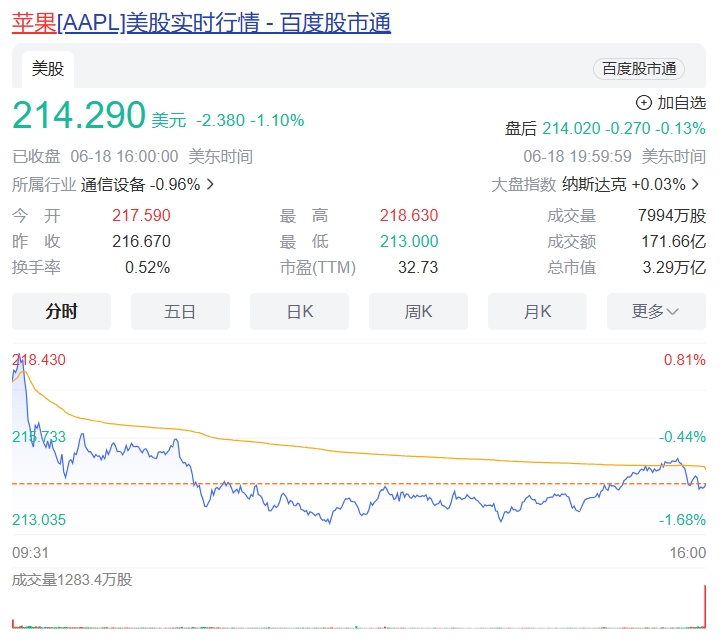
Task: Click the 最高 value 218.630
Action: click(x=409, y=215)
